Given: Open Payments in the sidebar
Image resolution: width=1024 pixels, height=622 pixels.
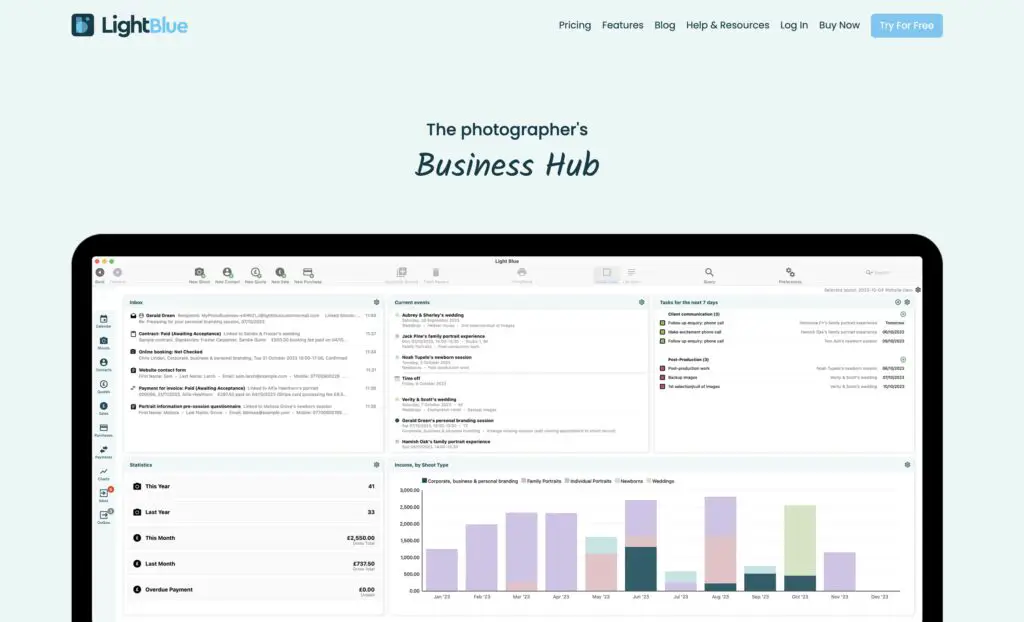Looking at the screenshot, I should coord(103,451).
